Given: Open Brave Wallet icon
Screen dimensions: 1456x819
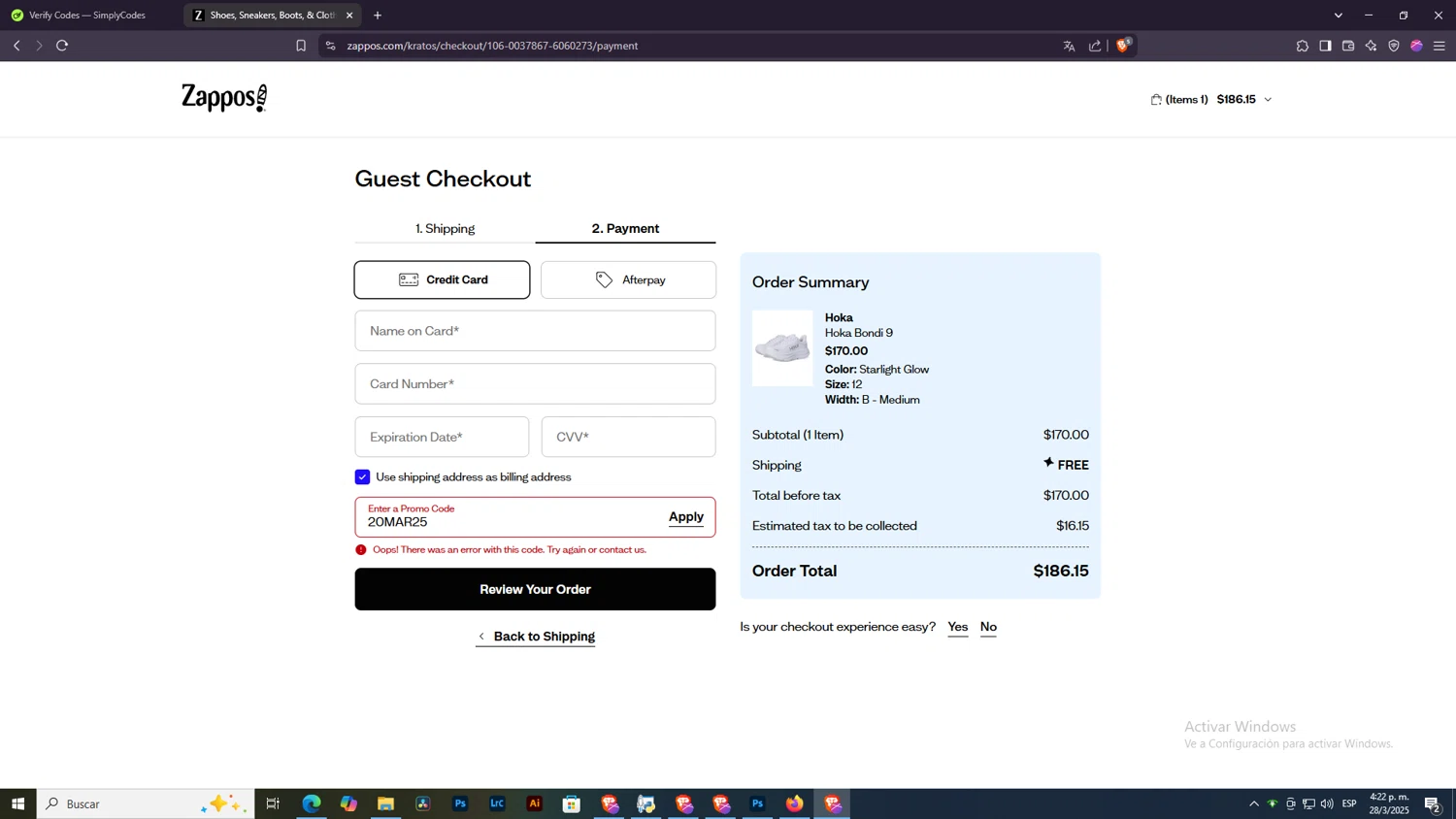Looking at the screenshot, I should (x=1348, y=46).
